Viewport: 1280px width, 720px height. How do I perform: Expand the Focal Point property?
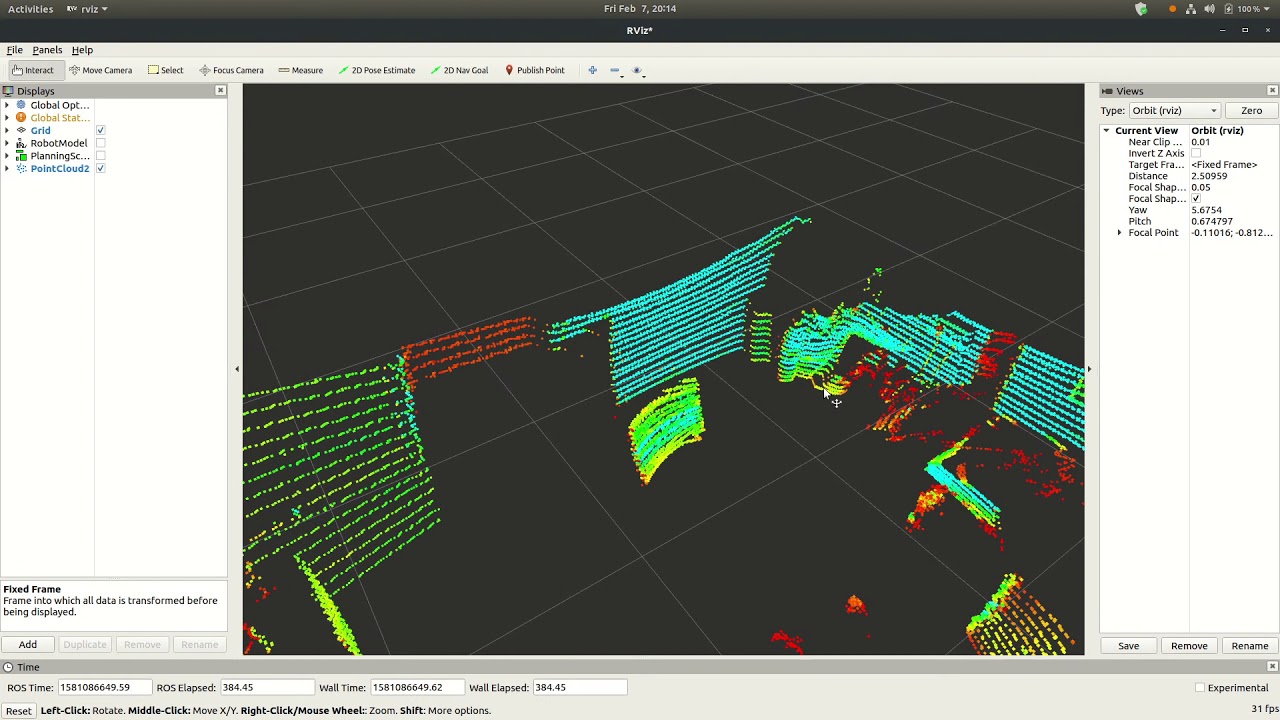pyautogui.click(x=1120, y=233)
